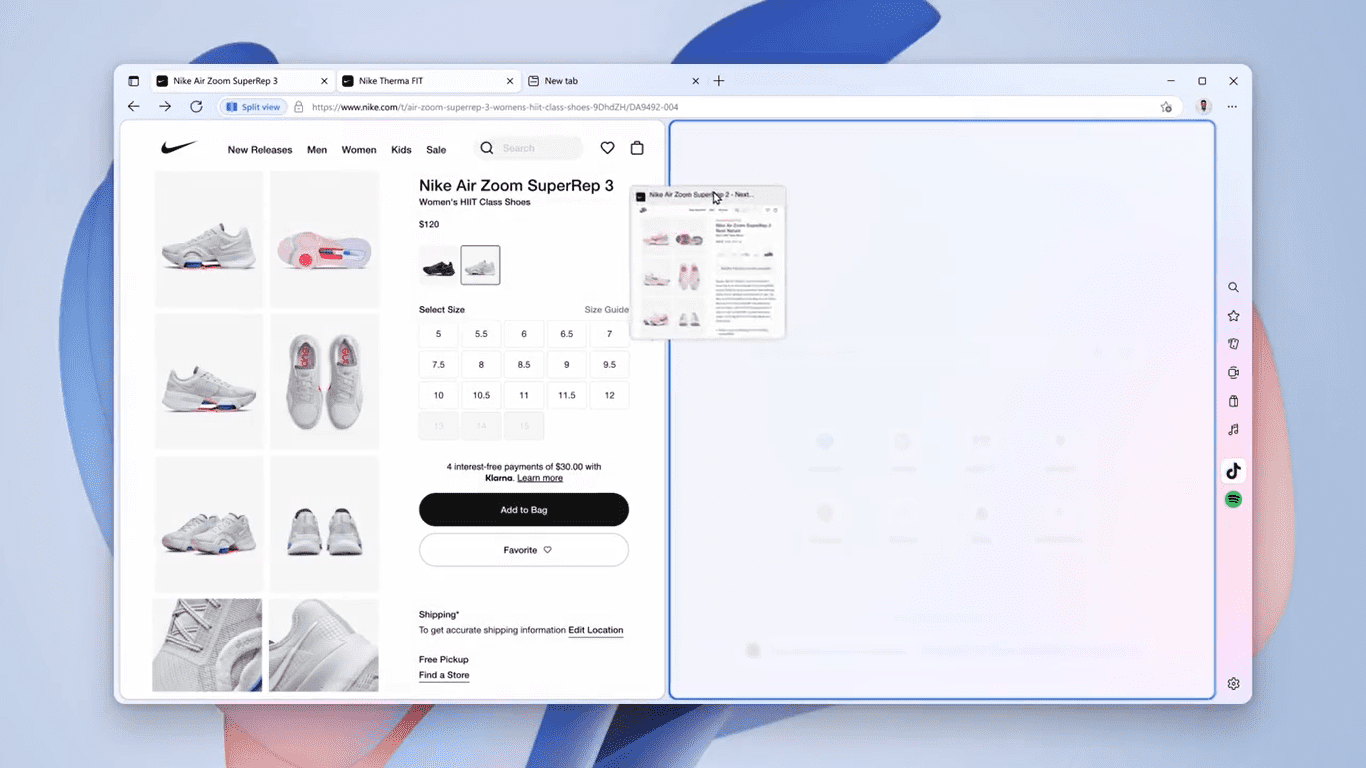Select the black shoe colorway
The width and height of the screenshot is (1366, 768).
click(x=438, y=266)
